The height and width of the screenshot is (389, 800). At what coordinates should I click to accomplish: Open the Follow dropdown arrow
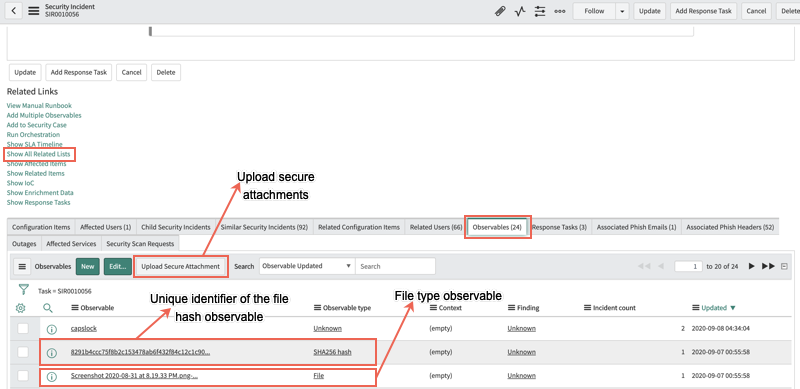622,11
